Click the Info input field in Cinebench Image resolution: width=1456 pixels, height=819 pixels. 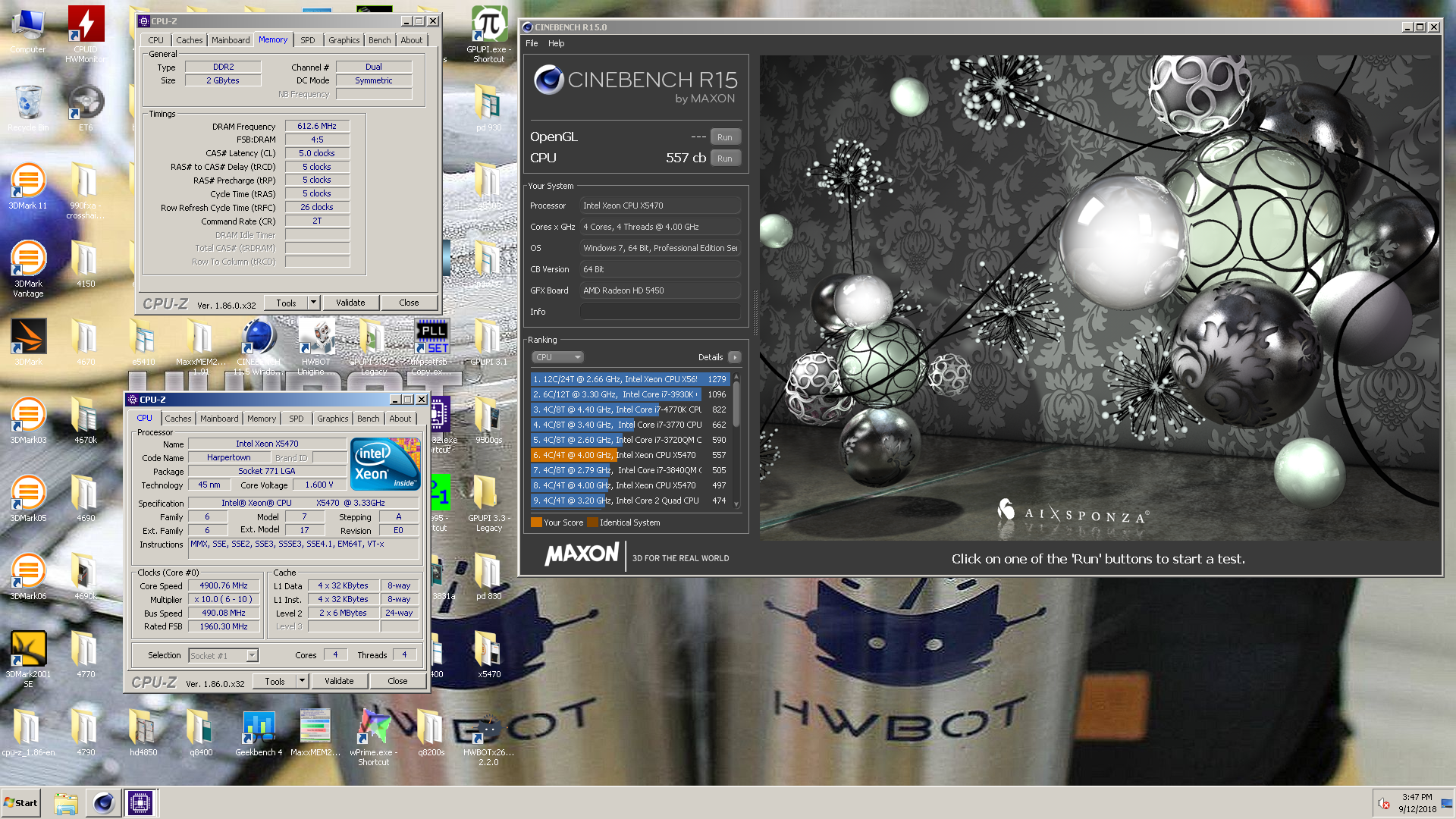(661, 312)
